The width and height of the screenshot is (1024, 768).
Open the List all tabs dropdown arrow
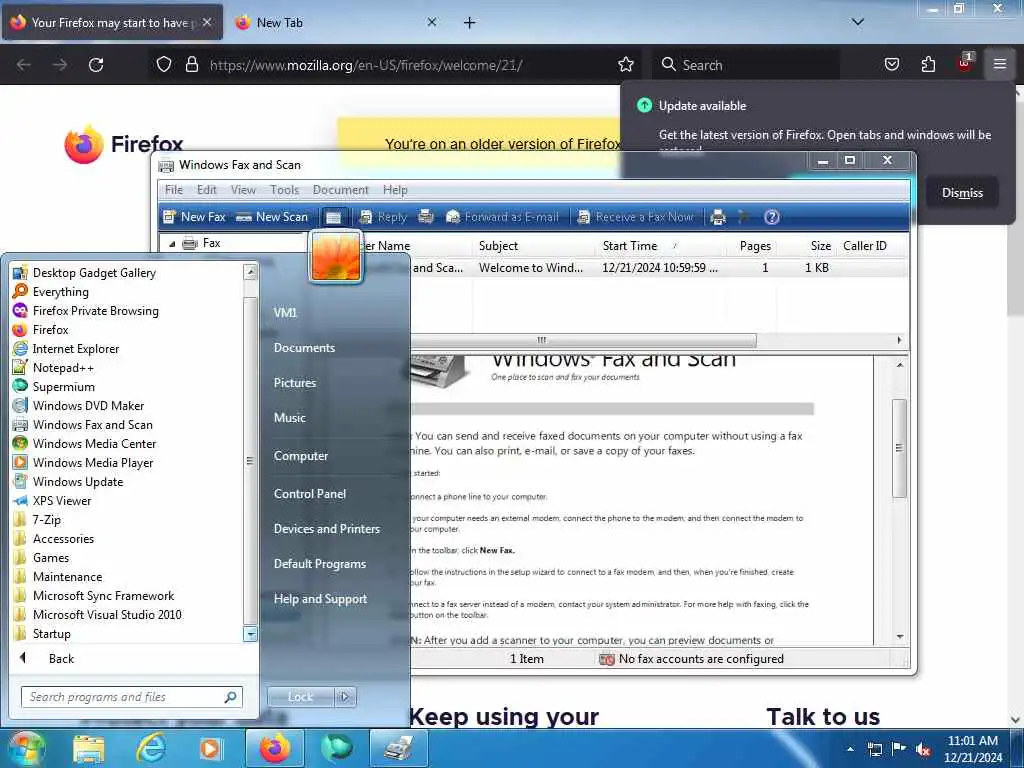click(x=857, y=22)
